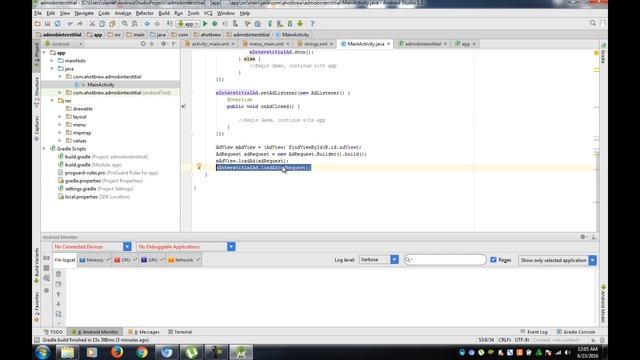Toggle the Android Monitor bottom tab
Screen dimensions: 640x360
coord(95,332)
